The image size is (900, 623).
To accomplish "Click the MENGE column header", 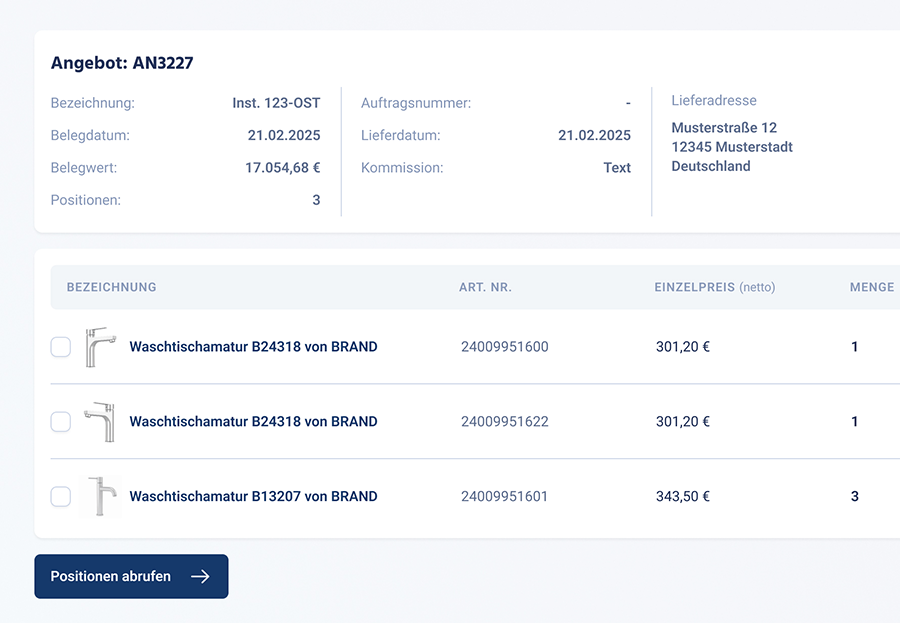I will (x=871, y=287).
